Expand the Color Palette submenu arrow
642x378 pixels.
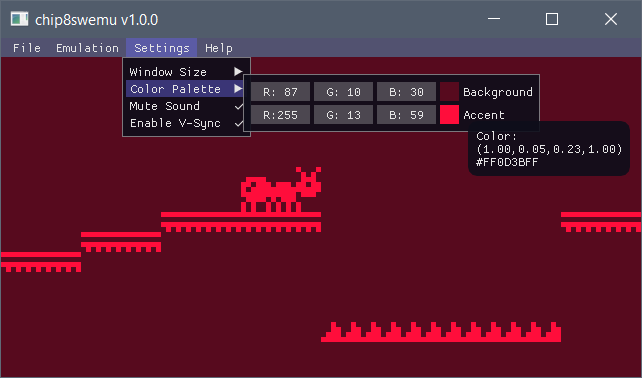(238, 88)
